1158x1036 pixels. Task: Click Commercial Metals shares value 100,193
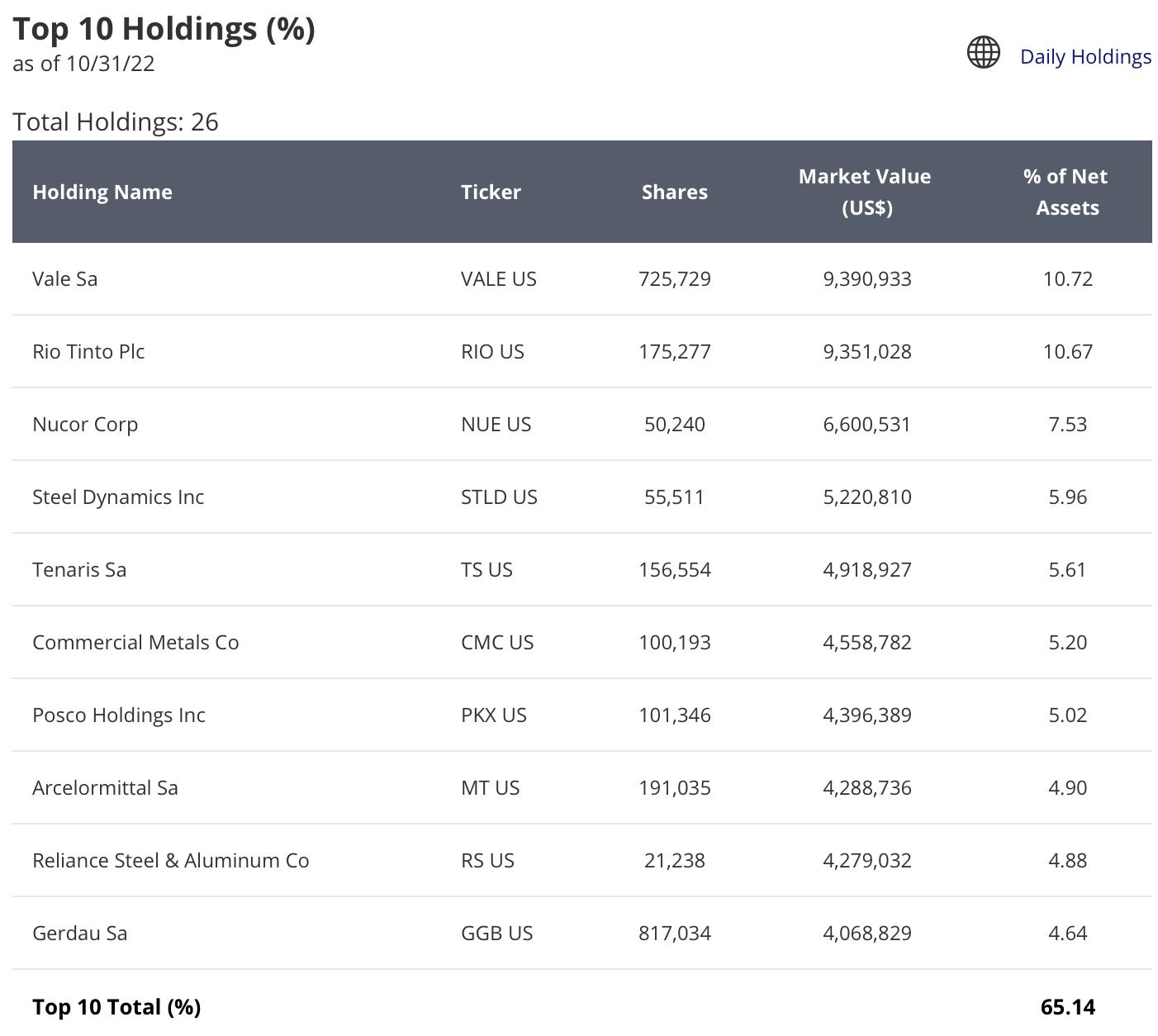[x=675, y=642]
